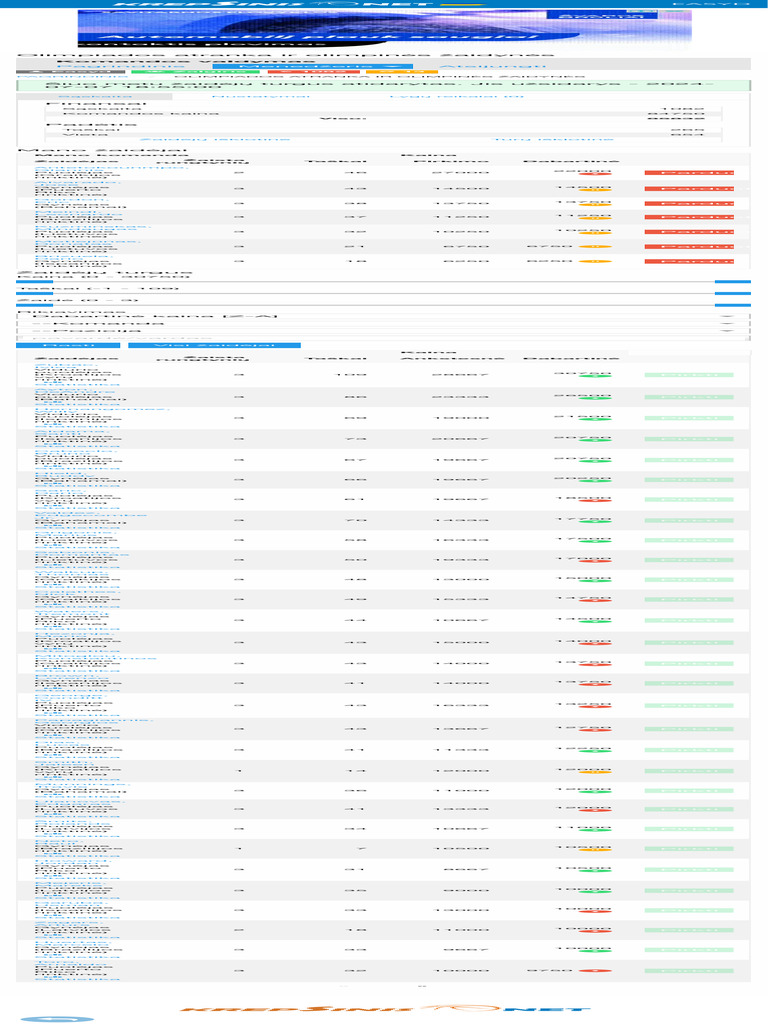The height and width of the screenshot is (1024, 768).
Task: Click the Taškai points range slider track
Action: coord(383,293)
